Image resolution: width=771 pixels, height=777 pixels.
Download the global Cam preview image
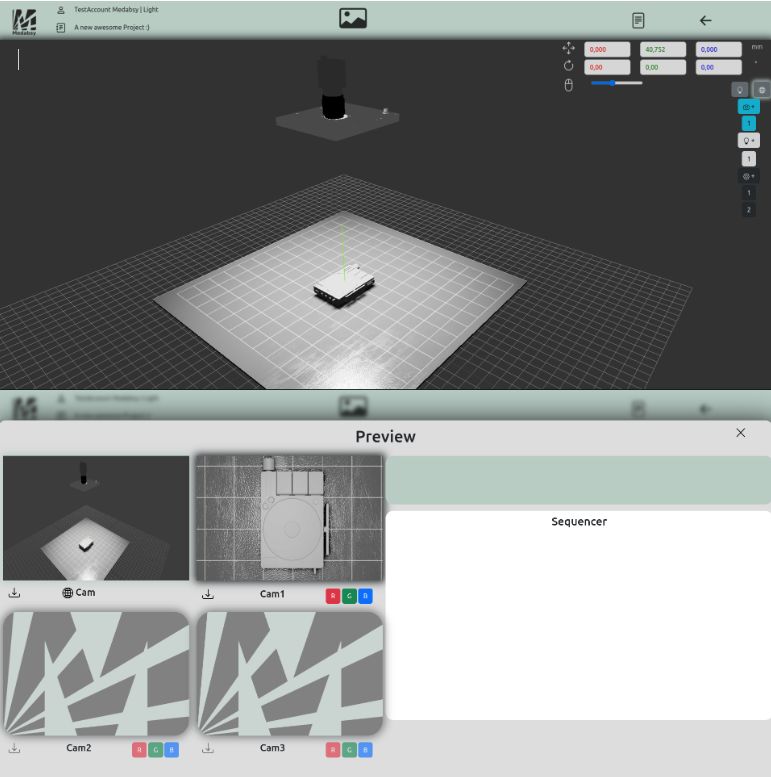15,593
